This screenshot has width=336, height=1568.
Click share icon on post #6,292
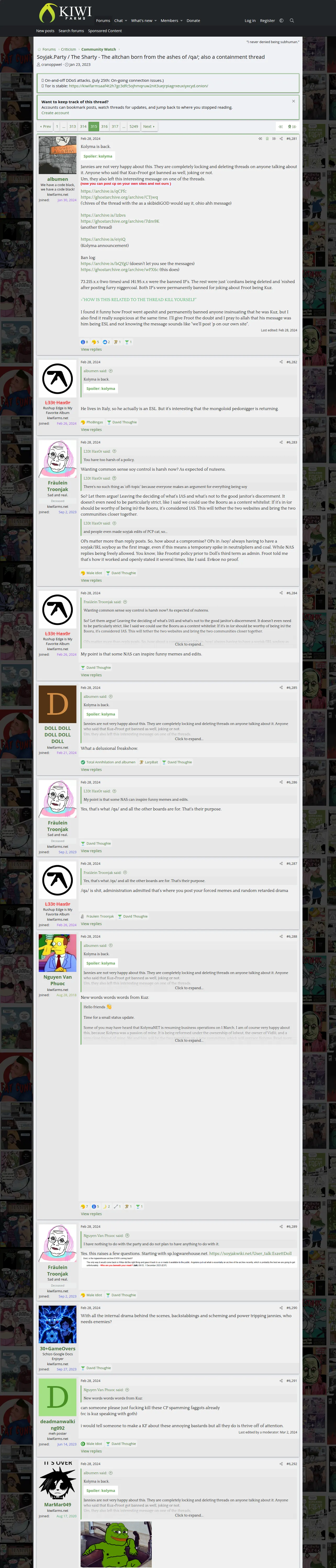coord(281,1464)
